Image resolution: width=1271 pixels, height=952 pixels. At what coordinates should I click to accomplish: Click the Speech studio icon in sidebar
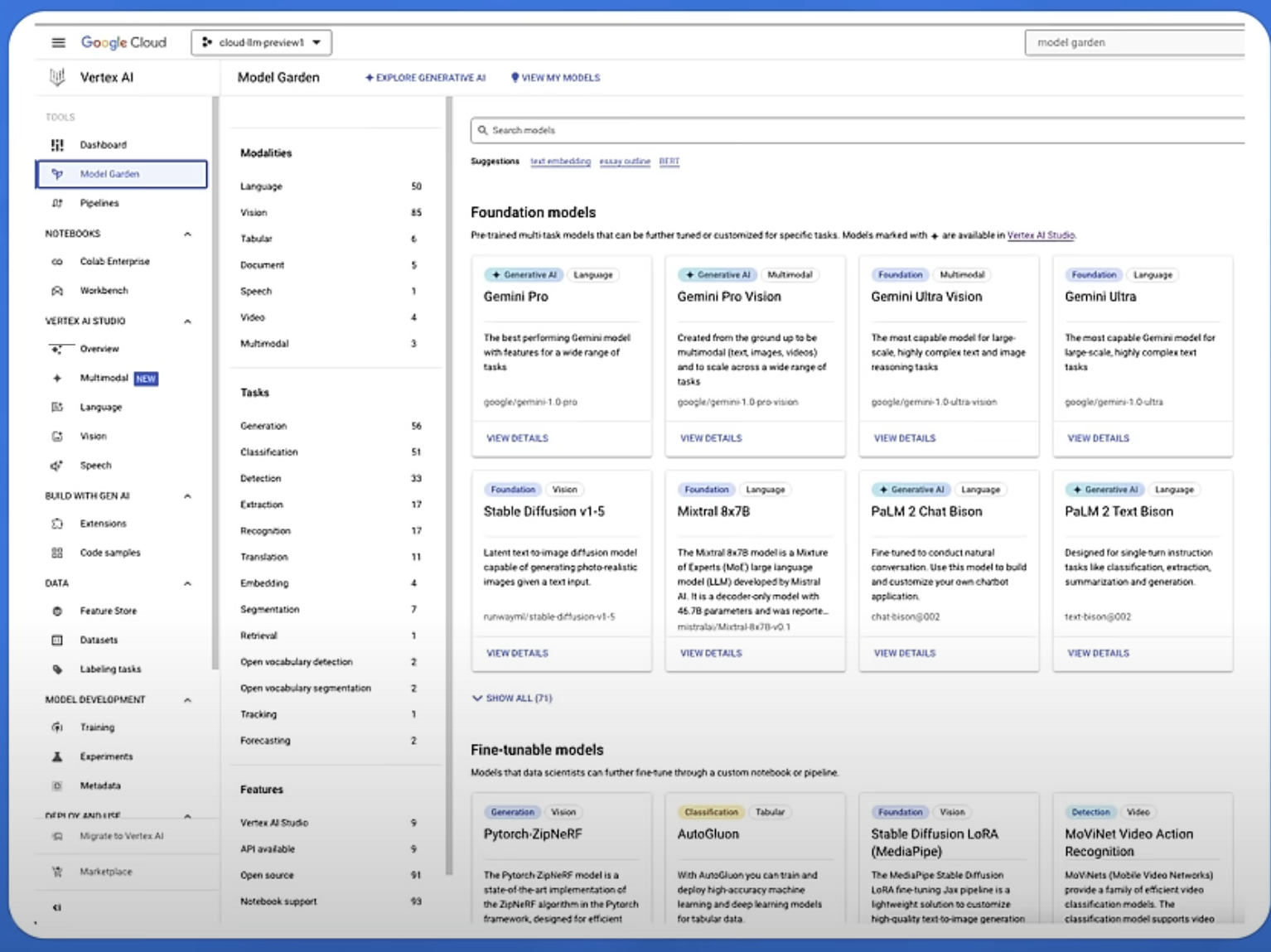(57, 466)
